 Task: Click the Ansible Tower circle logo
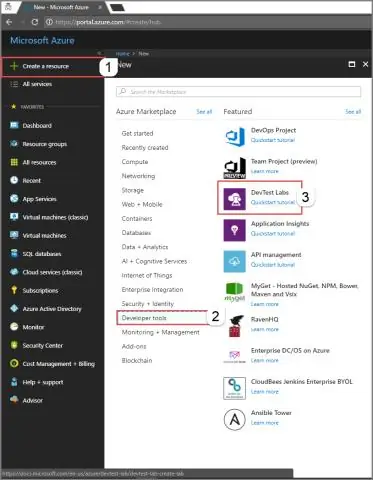click(x=235, y=419)
